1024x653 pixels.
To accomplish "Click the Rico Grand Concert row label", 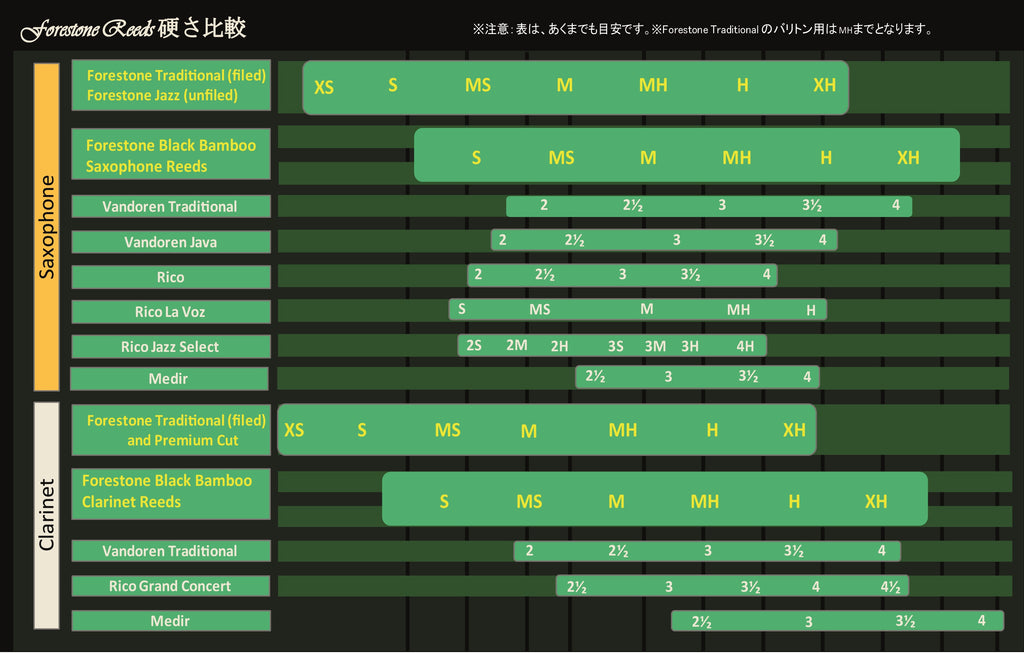I will click(171, 586).
